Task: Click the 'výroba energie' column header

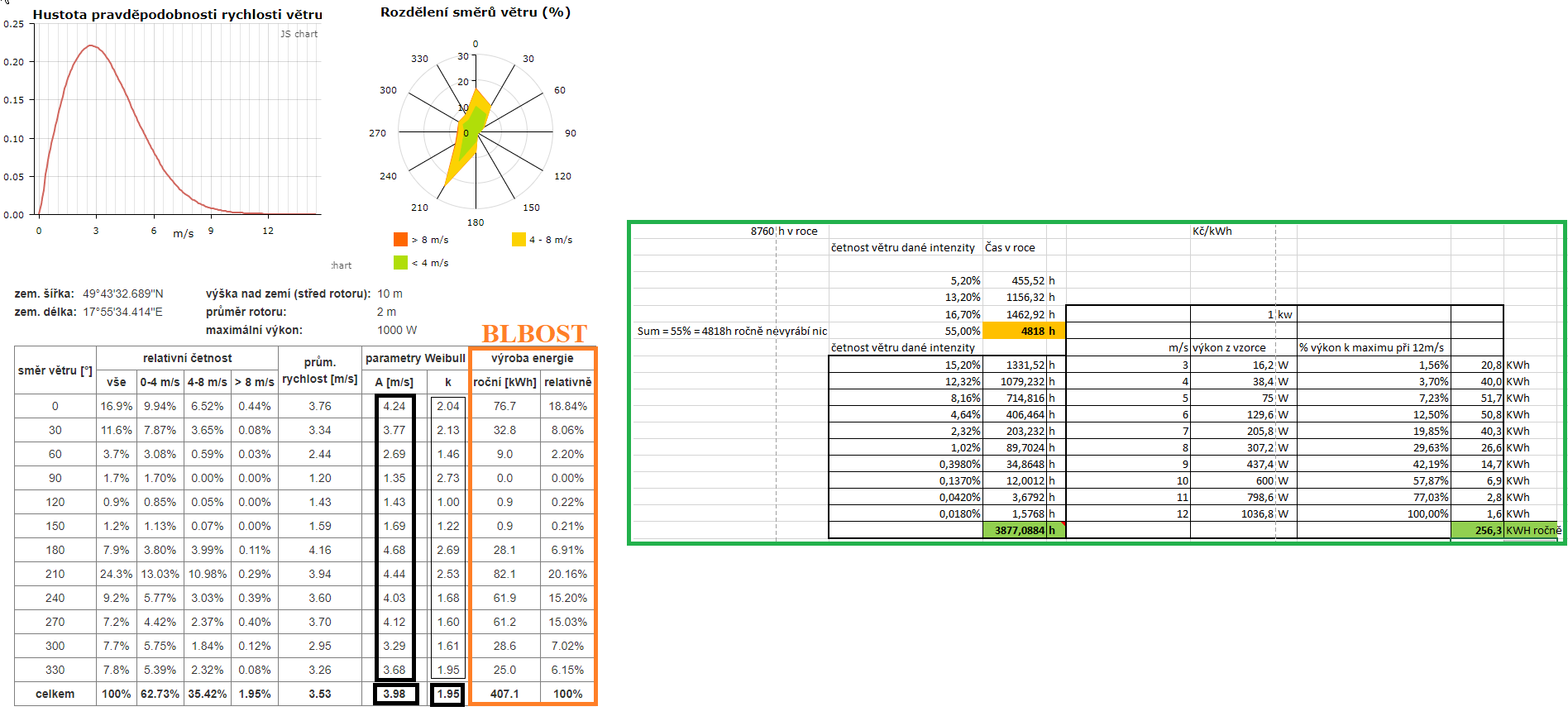Action: tap(532, 358)
